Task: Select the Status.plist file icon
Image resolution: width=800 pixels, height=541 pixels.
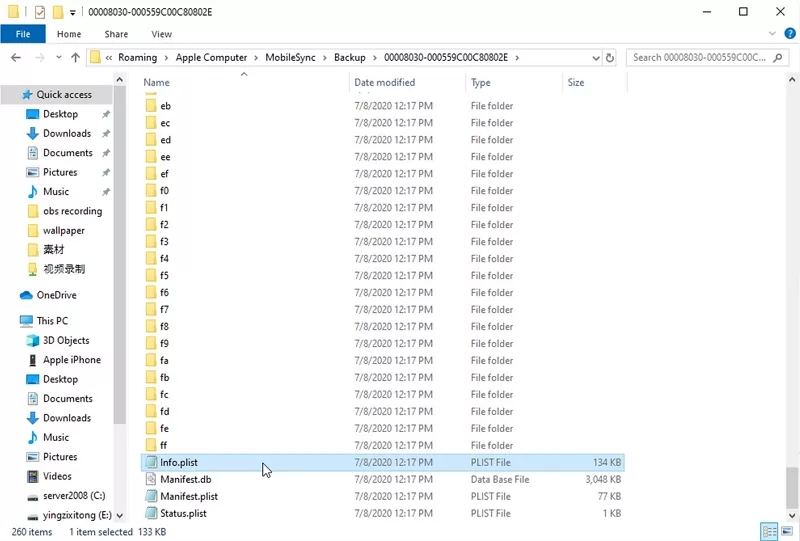Action: click(151, 513)
